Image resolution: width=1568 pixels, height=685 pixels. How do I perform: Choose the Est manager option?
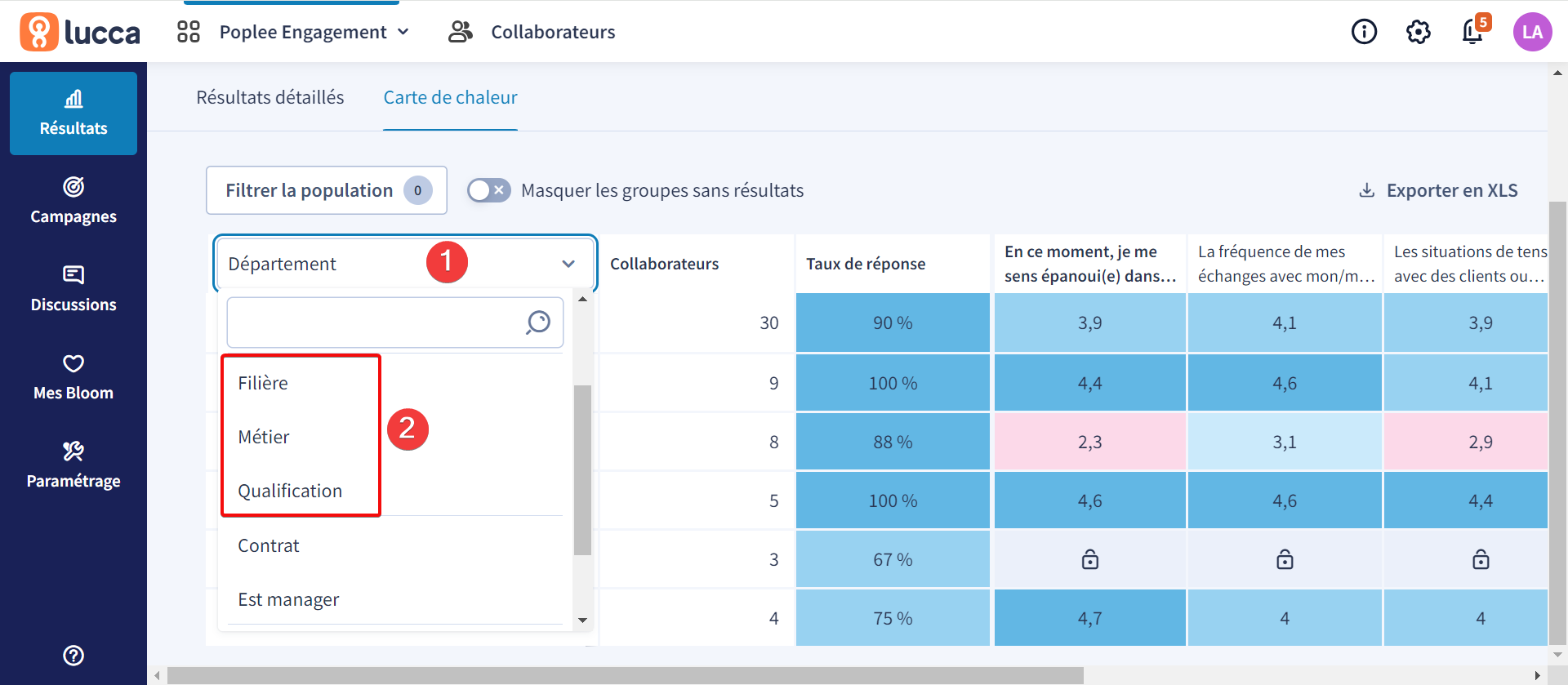(288, 599)
